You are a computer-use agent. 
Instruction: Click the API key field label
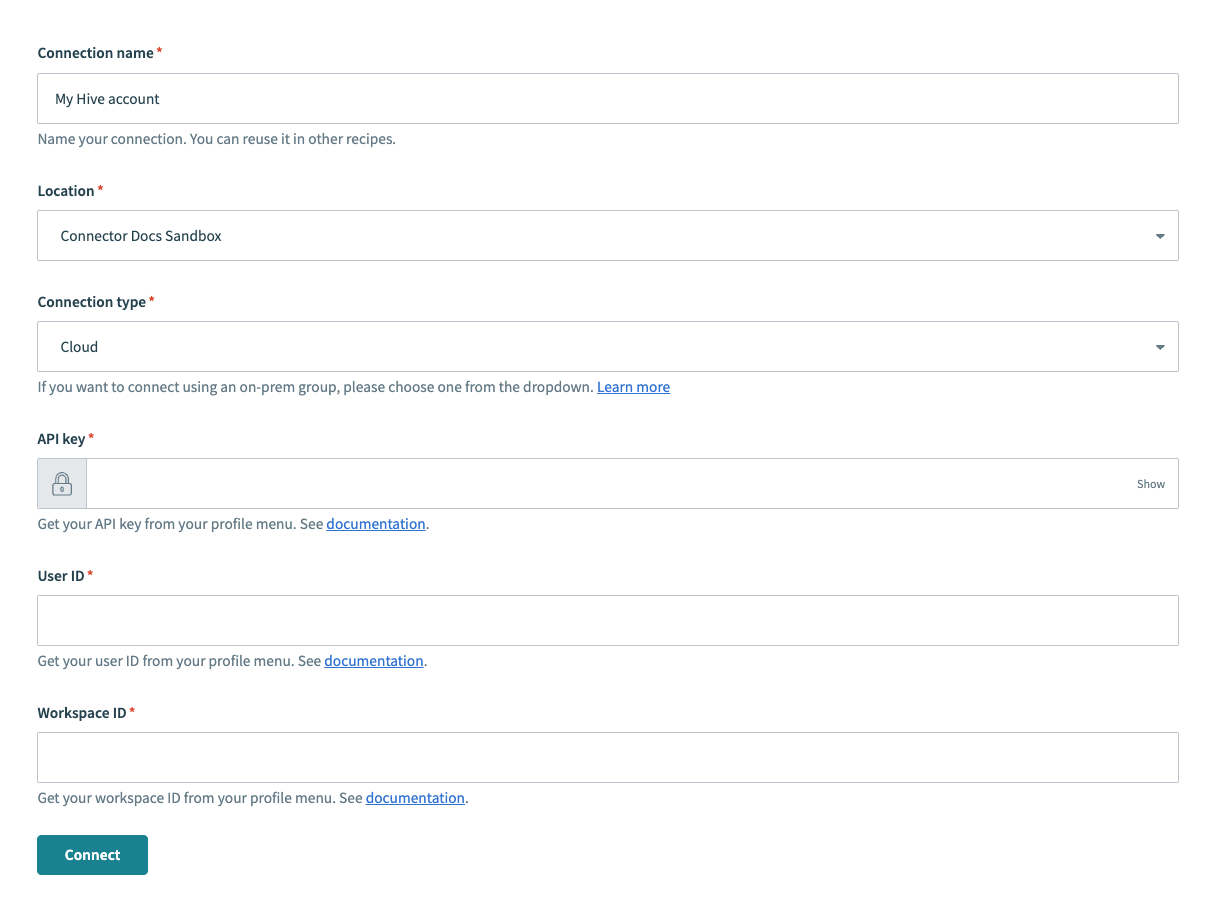(61, 439)
